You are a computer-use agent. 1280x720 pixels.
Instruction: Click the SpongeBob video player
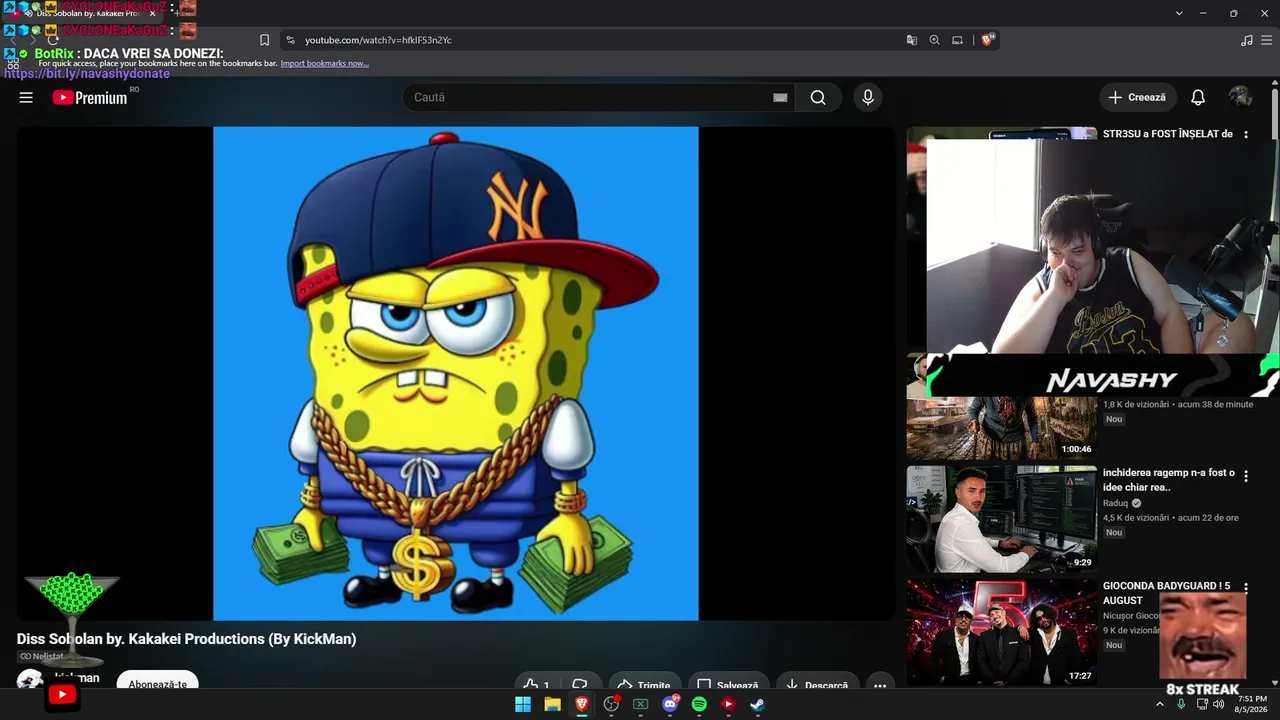coord(456,373)
